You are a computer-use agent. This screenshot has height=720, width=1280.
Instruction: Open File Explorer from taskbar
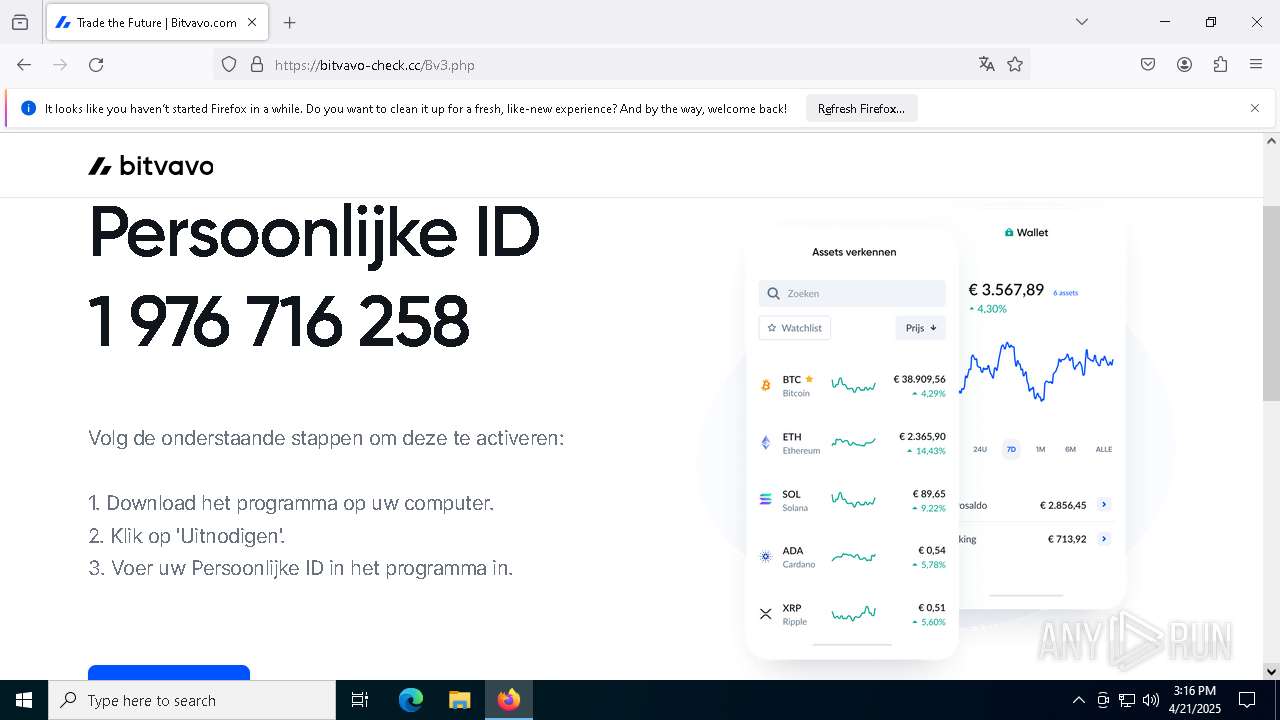click(x=460, y=700)
